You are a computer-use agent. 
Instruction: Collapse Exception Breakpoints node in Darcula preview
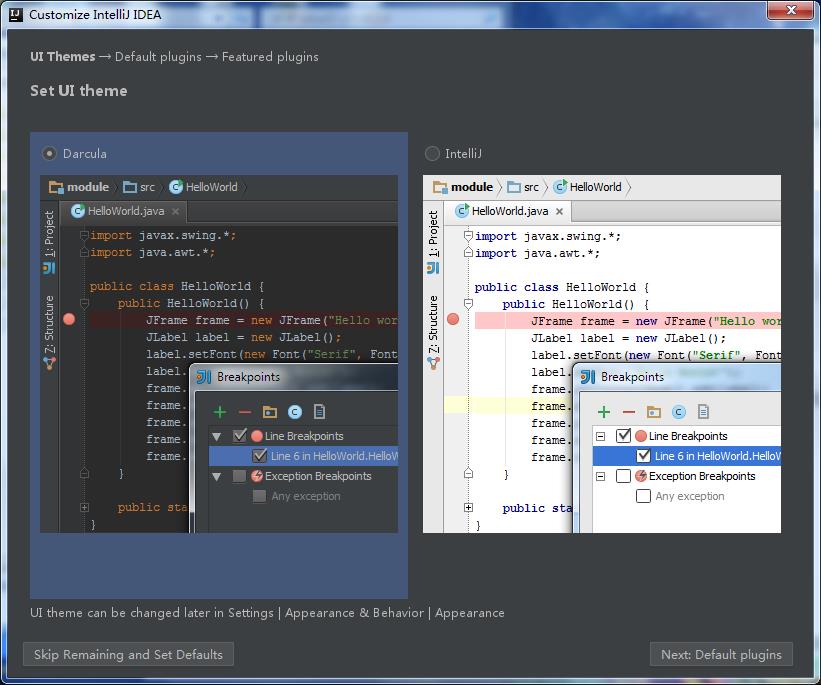click(217, 477)
